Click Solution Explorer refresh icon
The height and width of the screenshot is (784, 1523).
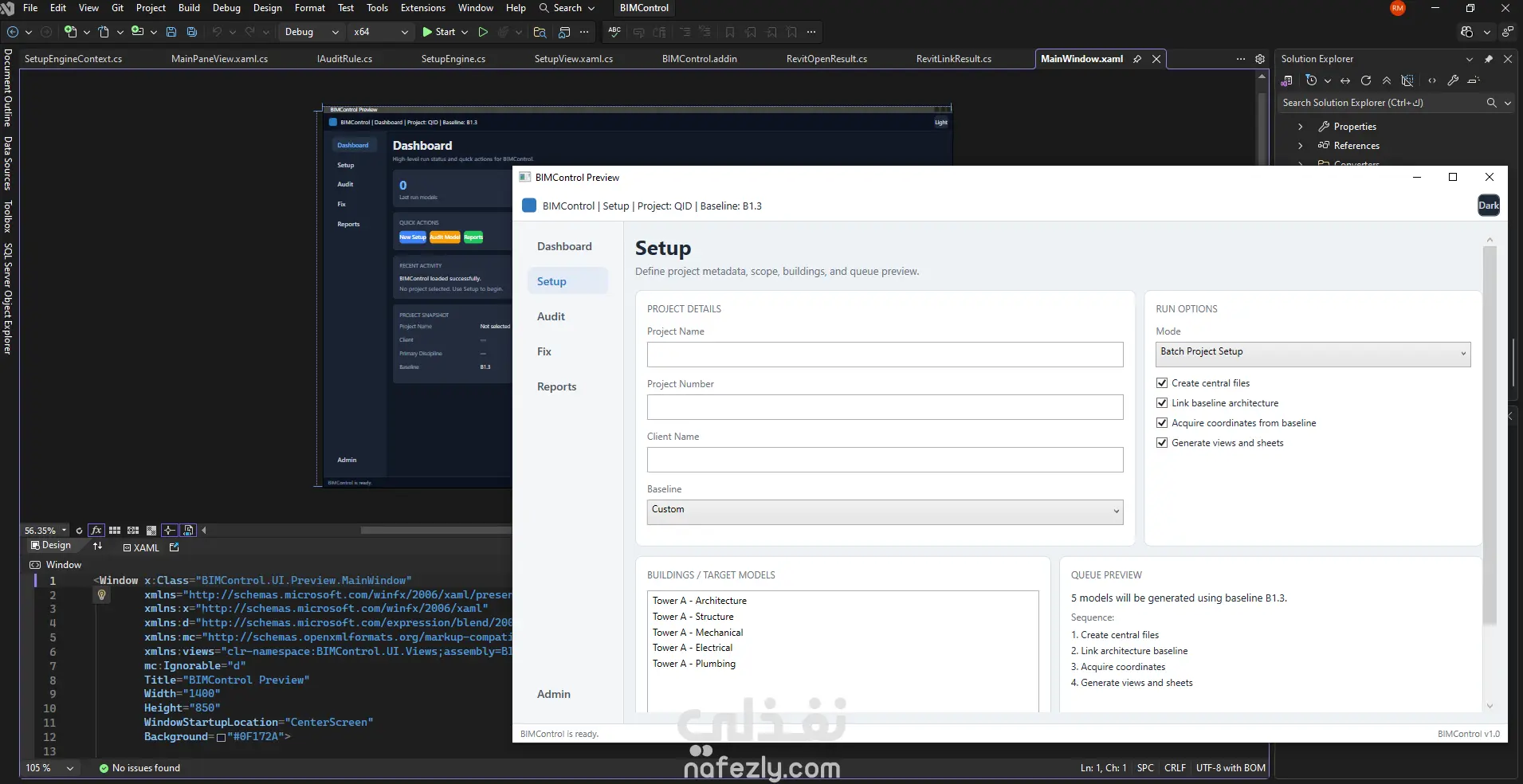(x=1366, y=80)
